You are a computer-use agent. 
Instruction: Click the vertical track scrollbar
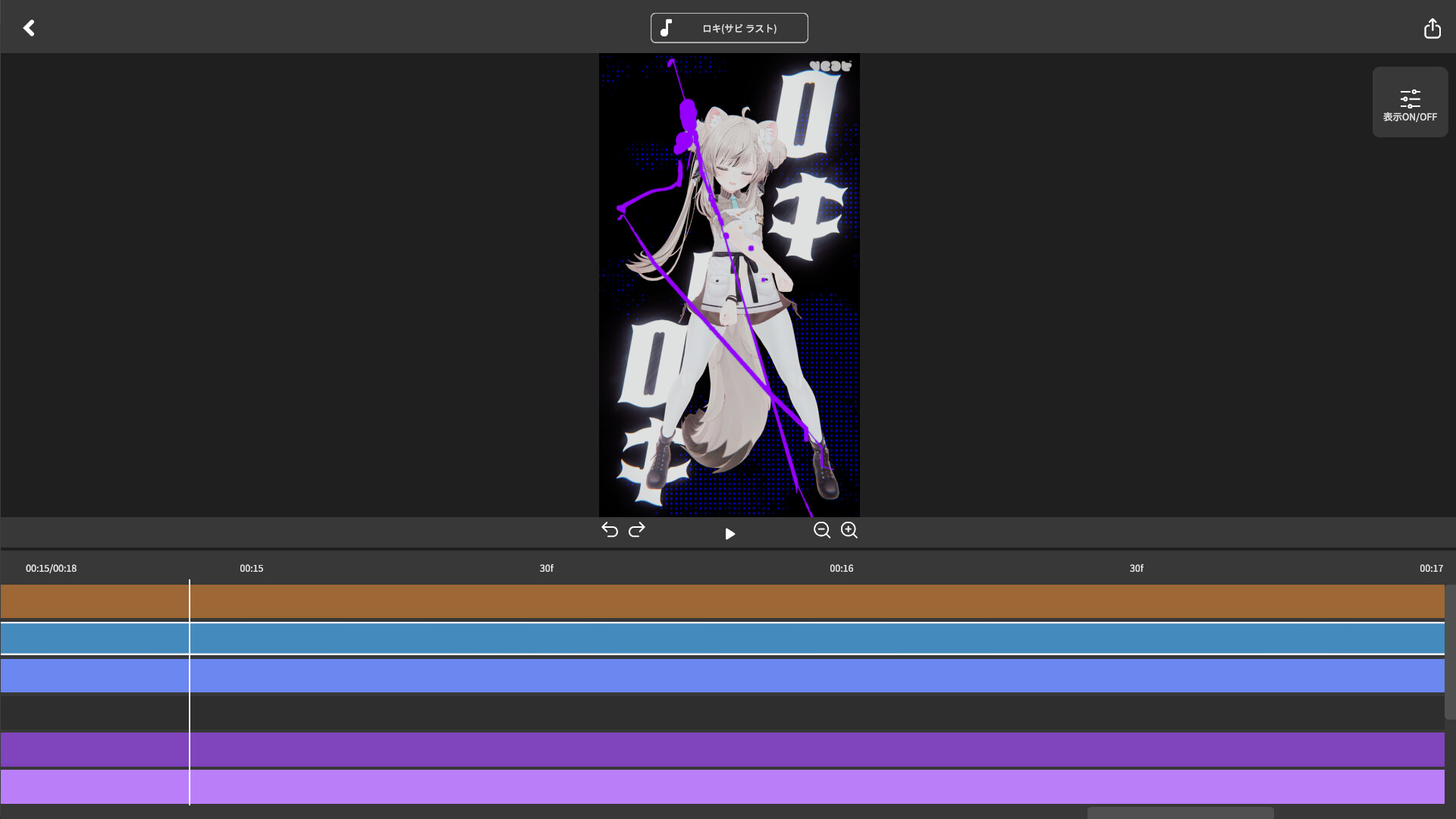[1450, 652]
